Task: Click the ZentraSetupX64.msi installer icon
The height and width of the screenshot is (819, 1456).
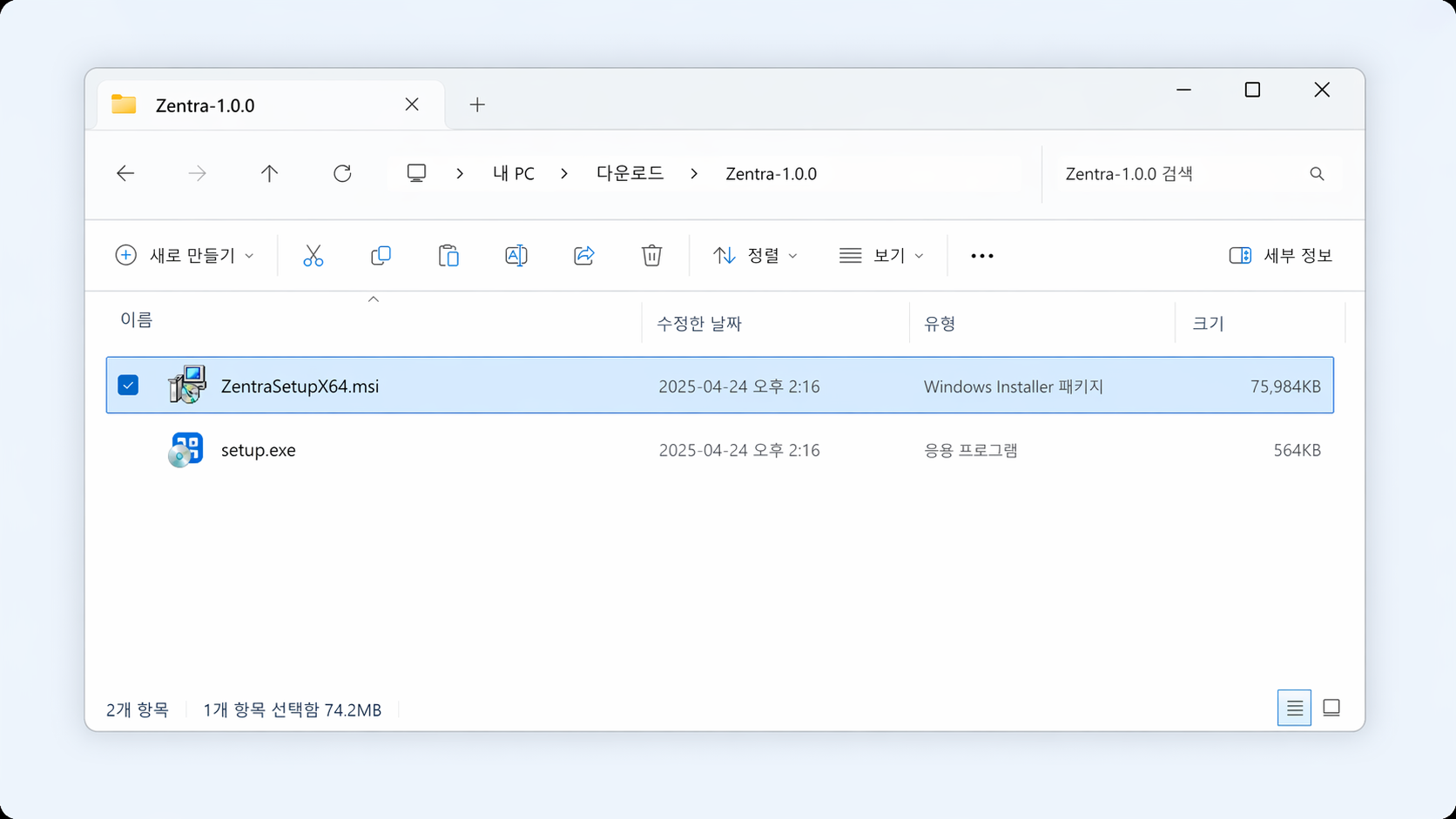Action: pos(186,385)
